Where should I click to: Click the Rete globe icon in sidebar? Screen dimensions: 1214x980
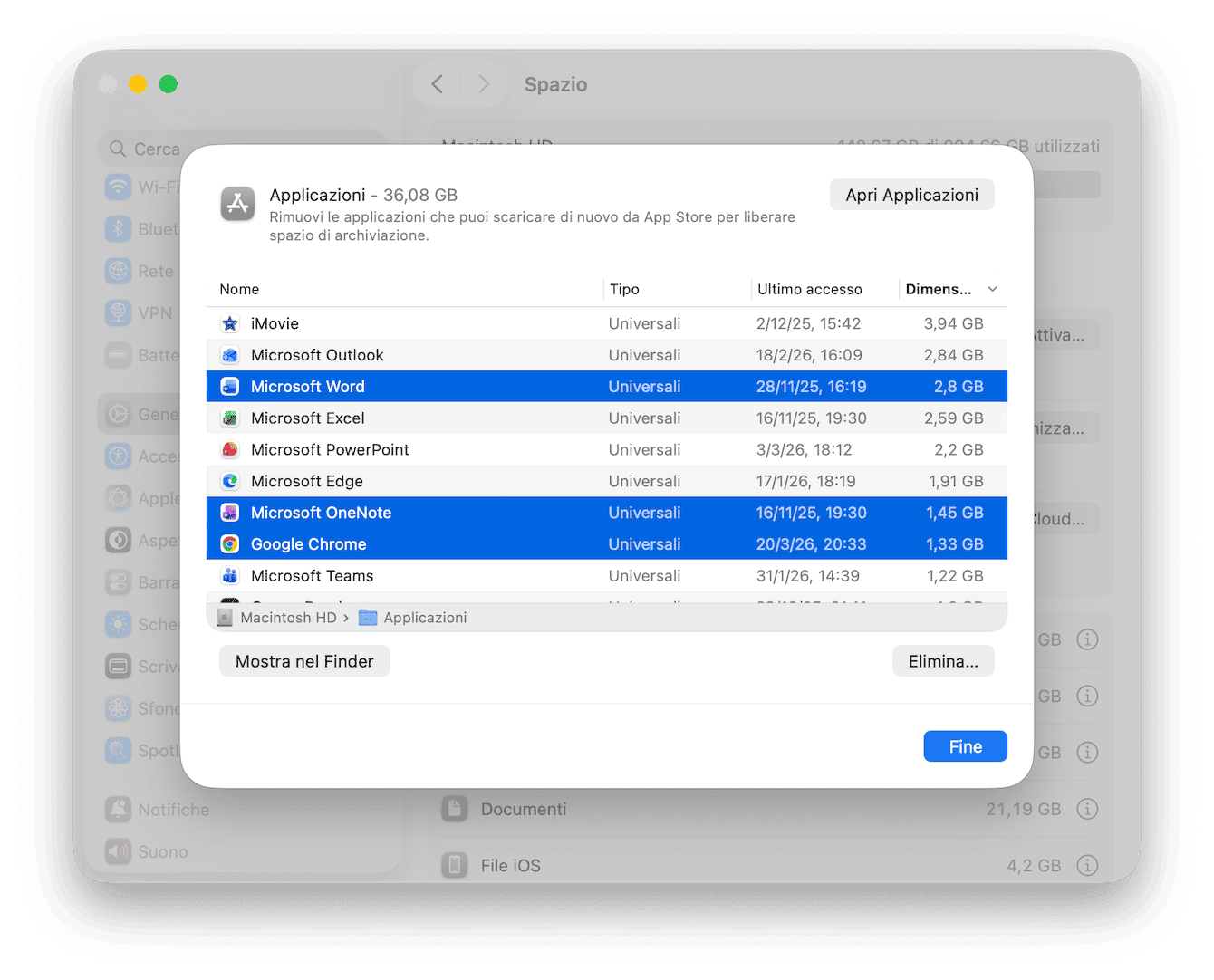(x=119, y=271)
